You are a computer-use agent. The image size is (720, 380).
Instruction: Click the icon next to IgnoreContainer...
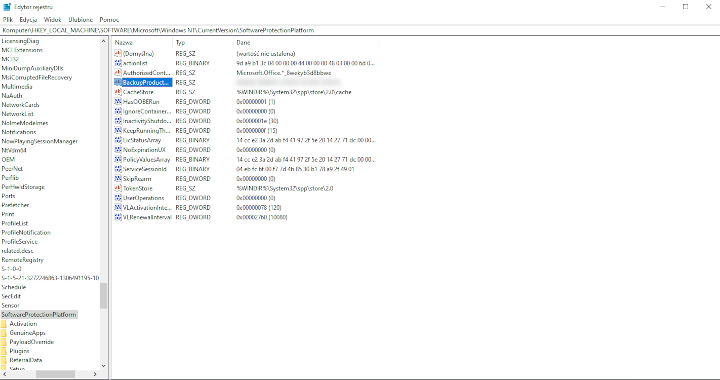point(118,112)
